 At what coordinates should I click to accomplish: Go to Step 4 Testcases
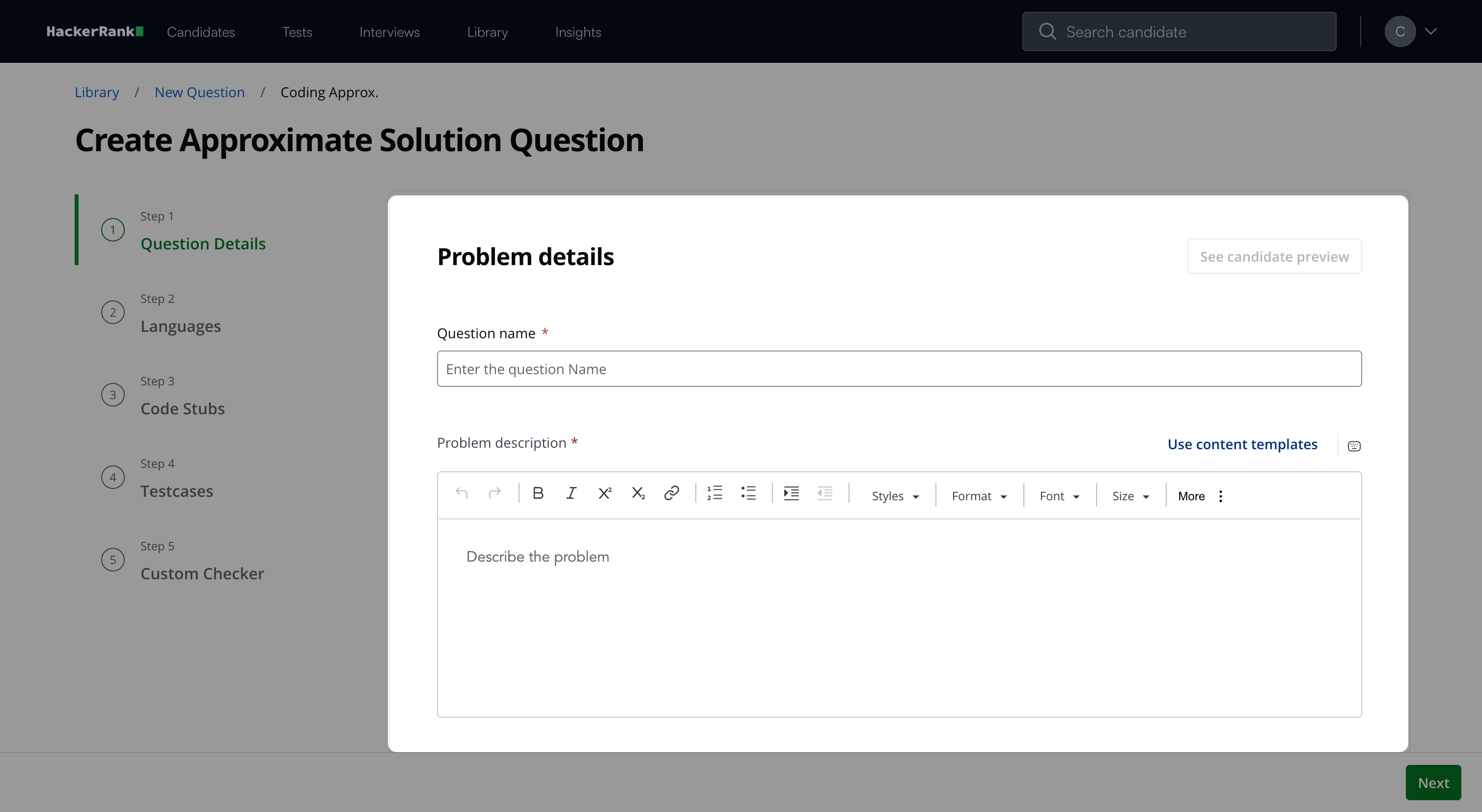(158, 478)
